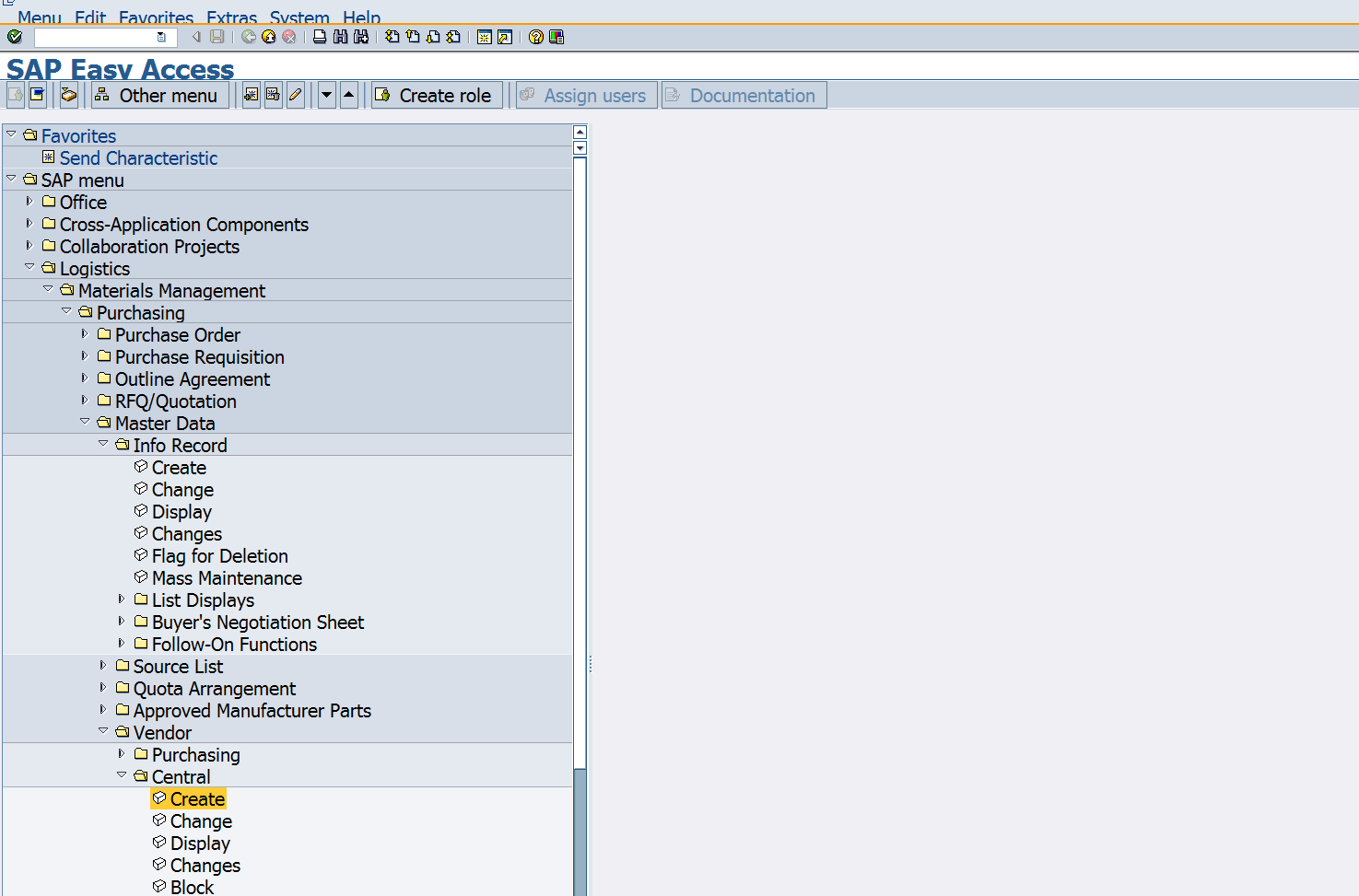The height and width of the screenshot is (896, 1359).
Task: Click the Move favorites down arrow
Action: (x=327, y=95)
